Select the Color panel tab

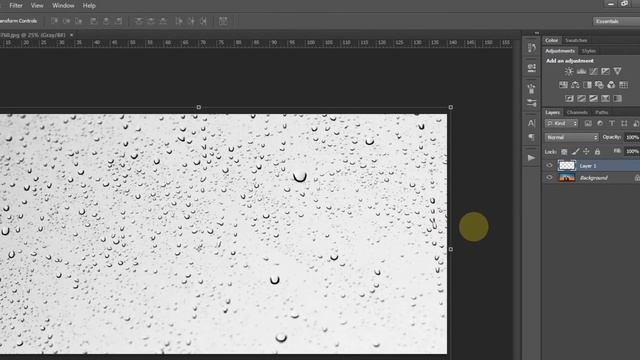[x=551, y=40]
